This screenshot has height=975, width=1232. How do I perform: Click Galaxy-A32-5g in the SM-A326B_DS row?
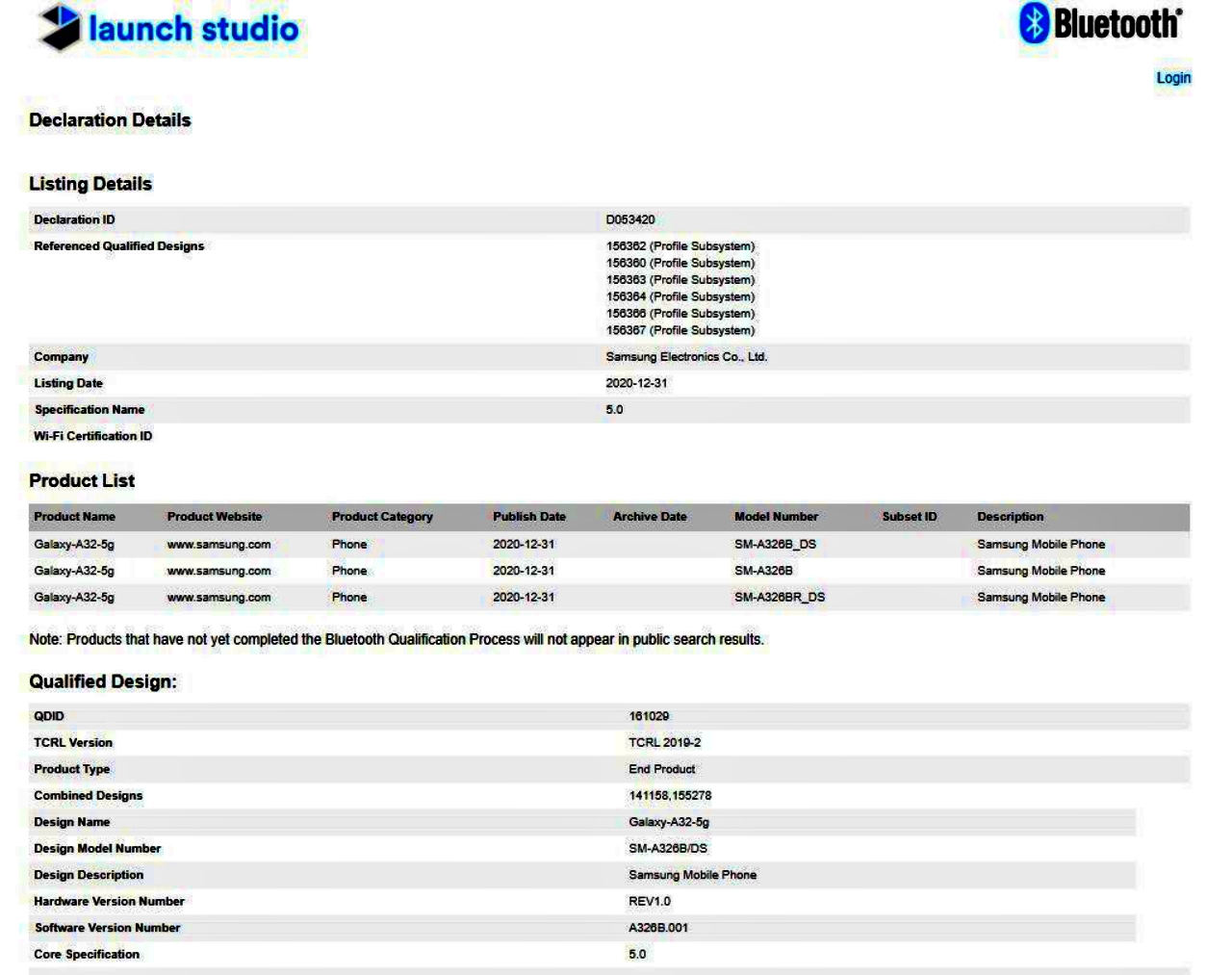pos(74,545)
